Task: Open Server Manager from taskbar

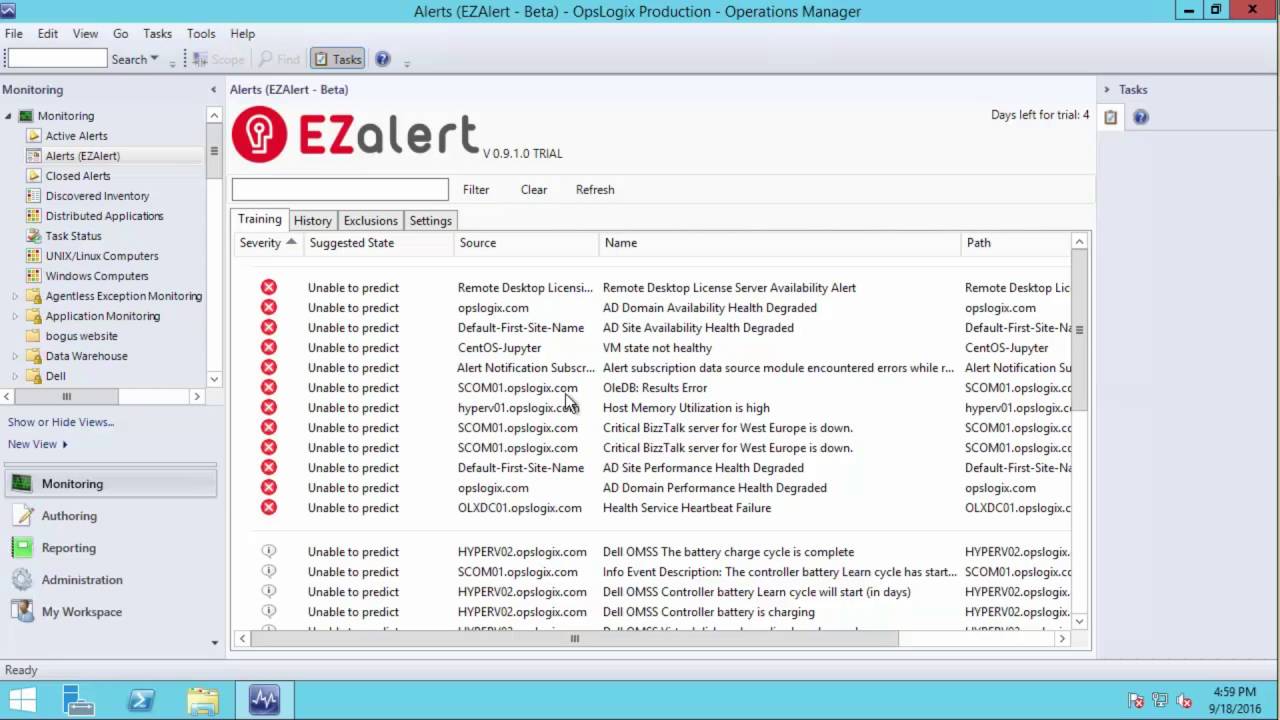Action: (x=79, y=700)
